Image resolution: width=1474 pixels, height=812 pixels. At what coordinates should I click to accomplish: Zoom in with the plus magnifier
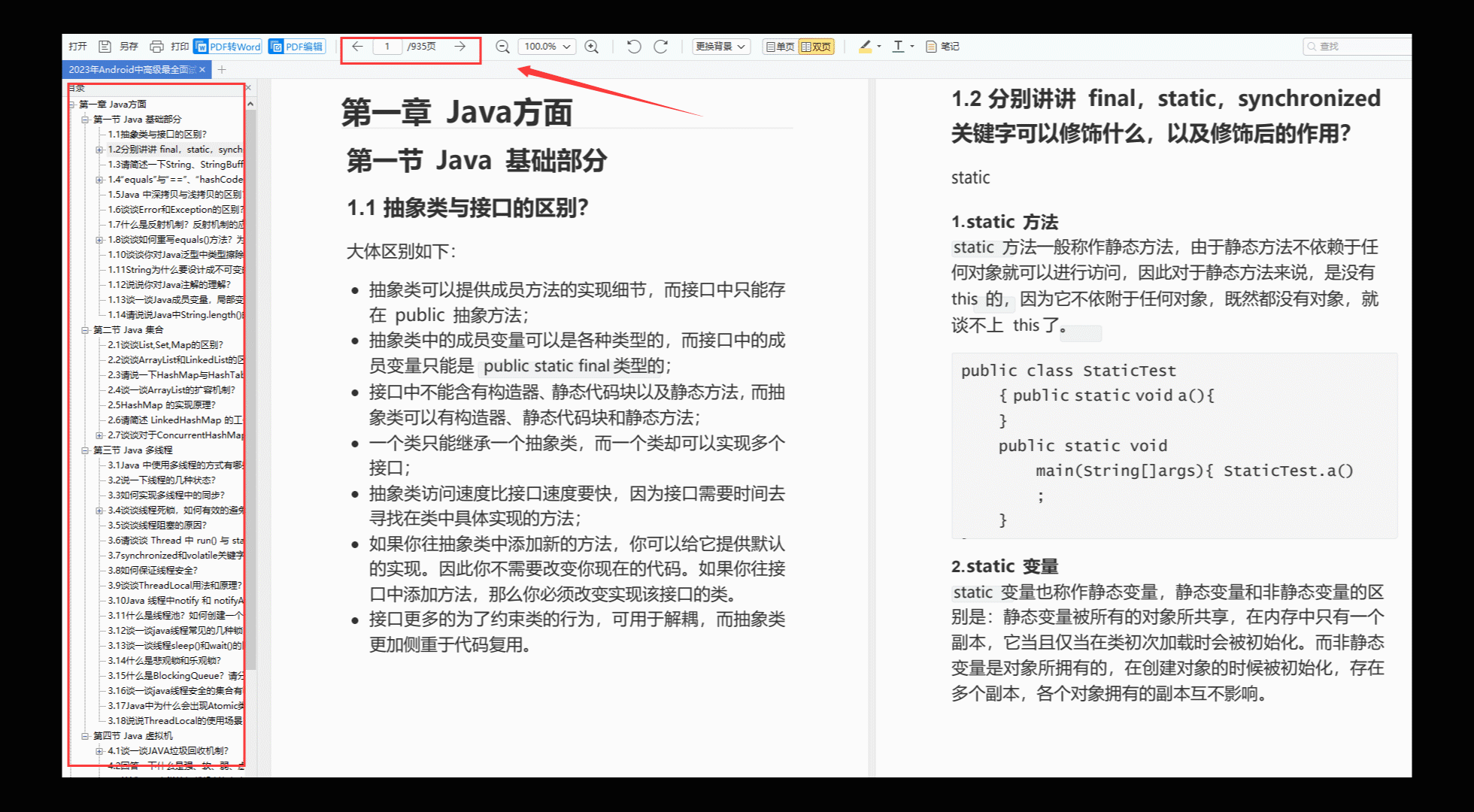coord(592,47)
